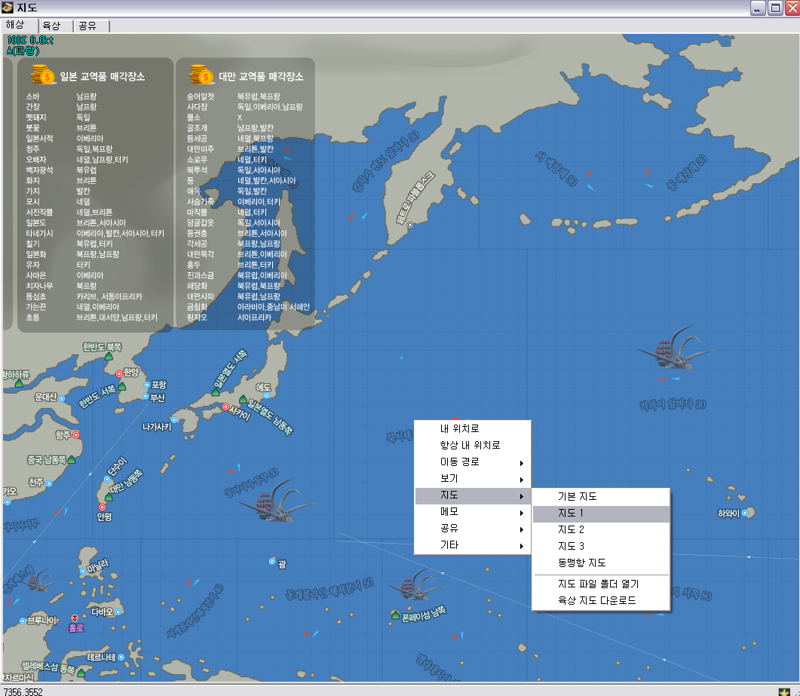800x696 pixels.
Task: Click the 중국 남동쪽 landing point triangle
Action: pos(71,460)
